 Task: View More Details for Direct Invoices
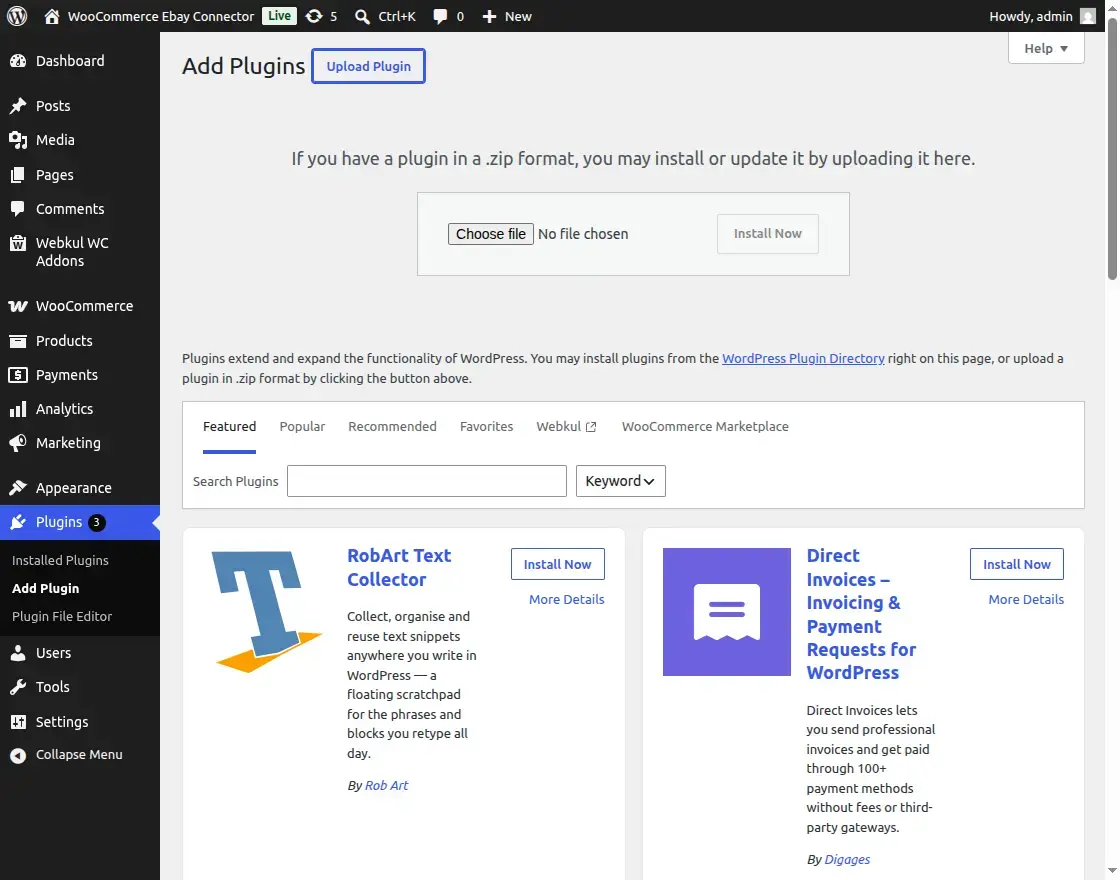tap(1026, 599)
